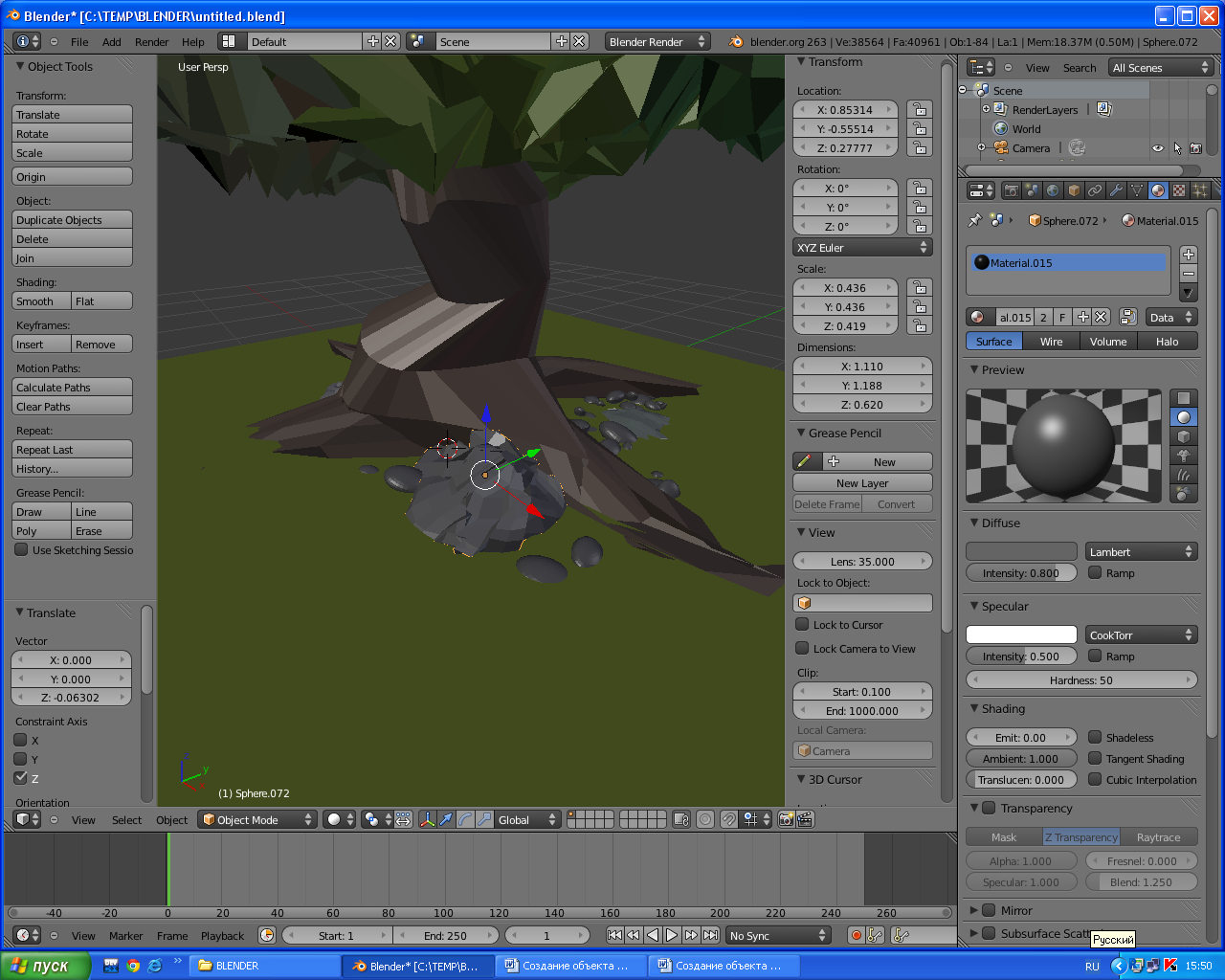Click the white specular color swatch
This screenshot has height=980, width=1225.
[x=1021, y=635]
